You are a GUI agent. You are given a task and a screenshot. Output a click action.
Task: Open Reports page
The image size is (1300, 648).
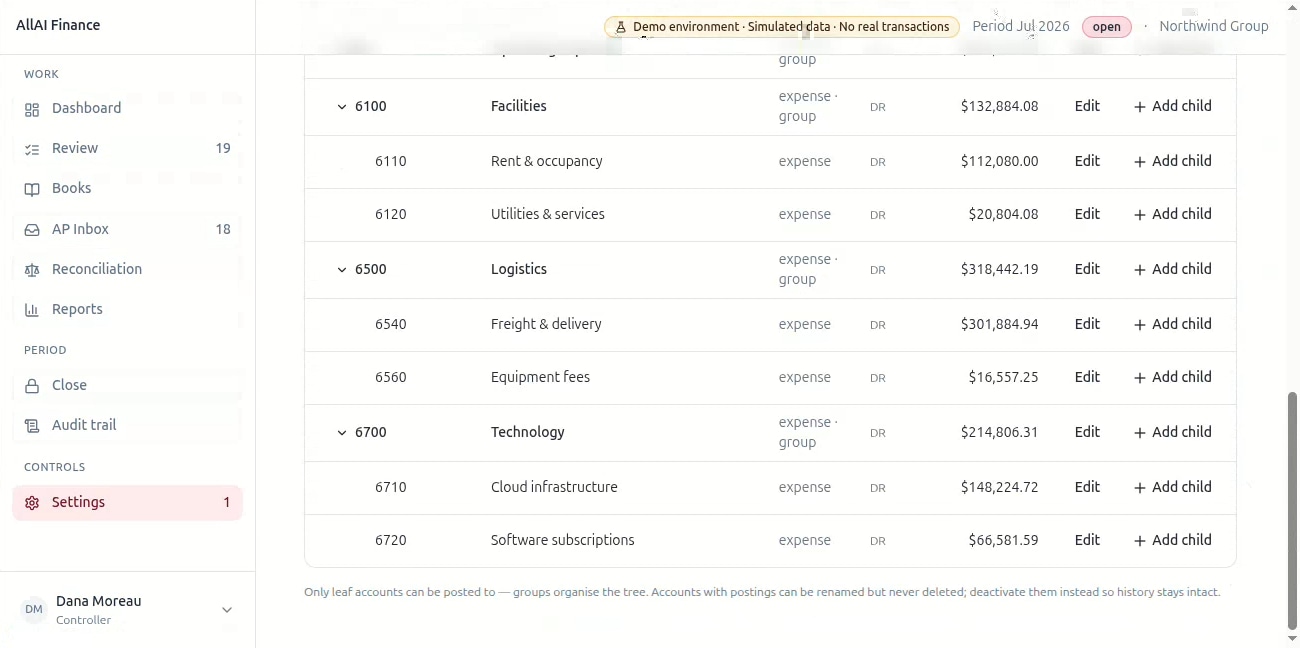tap(127, 309)
